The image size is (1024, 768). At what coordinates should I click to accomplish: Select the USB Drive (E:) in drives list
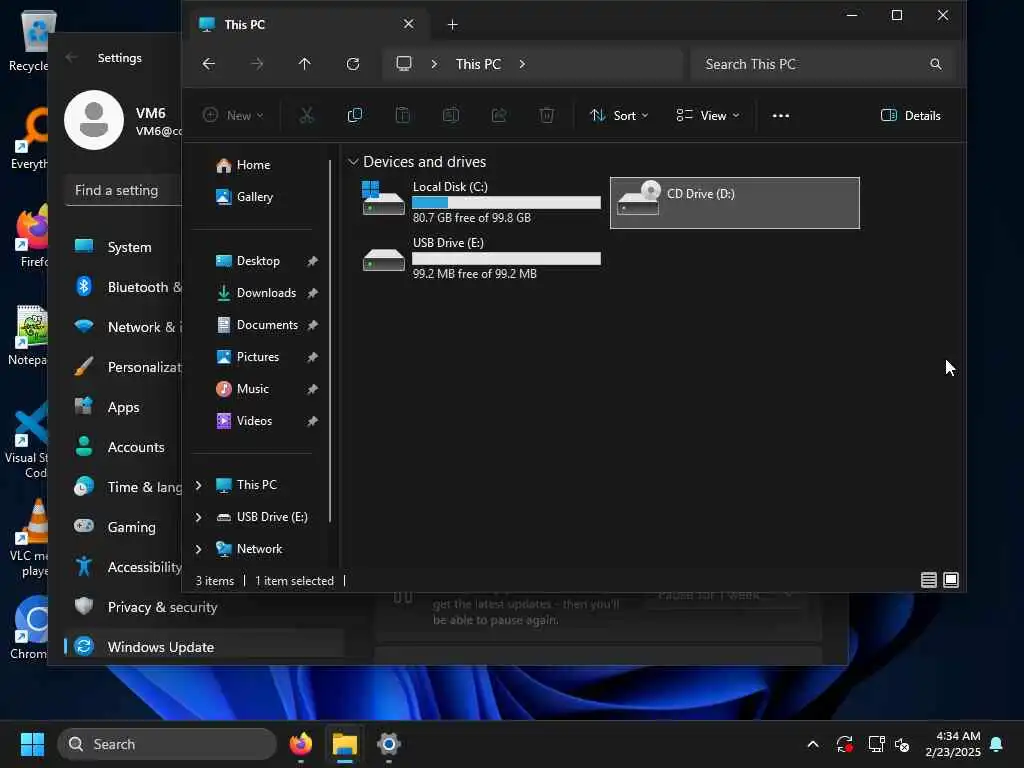coord(481,258)
